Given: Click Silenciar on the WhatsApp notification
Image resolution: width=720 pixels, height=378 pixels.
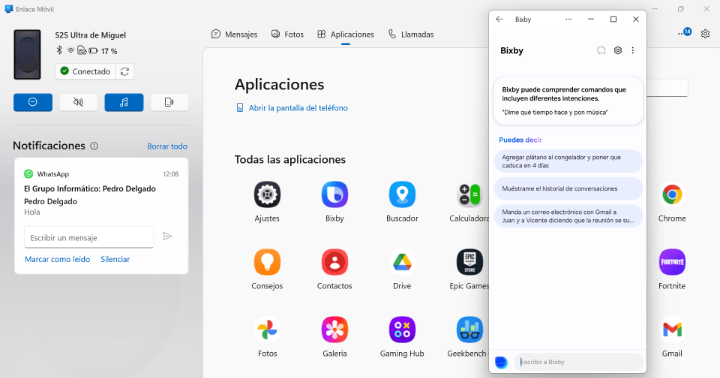Looking at the screenshot, I should 115,259.
